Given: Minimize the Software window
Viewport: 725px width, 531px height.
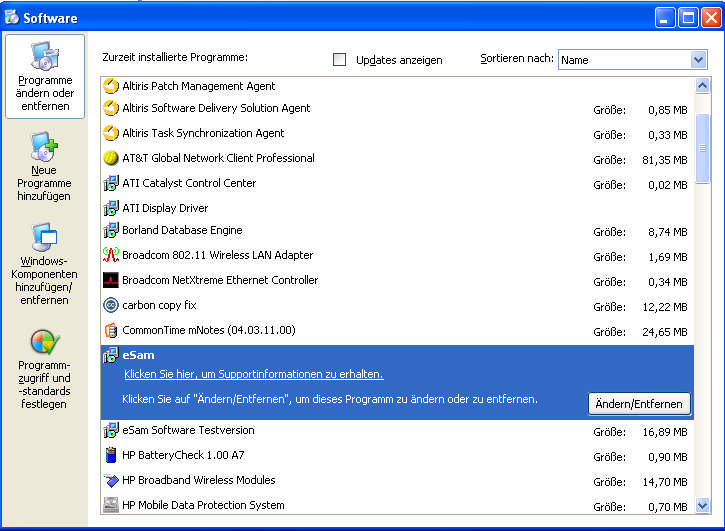Looking at the screenshot, I should click(665, 18).
